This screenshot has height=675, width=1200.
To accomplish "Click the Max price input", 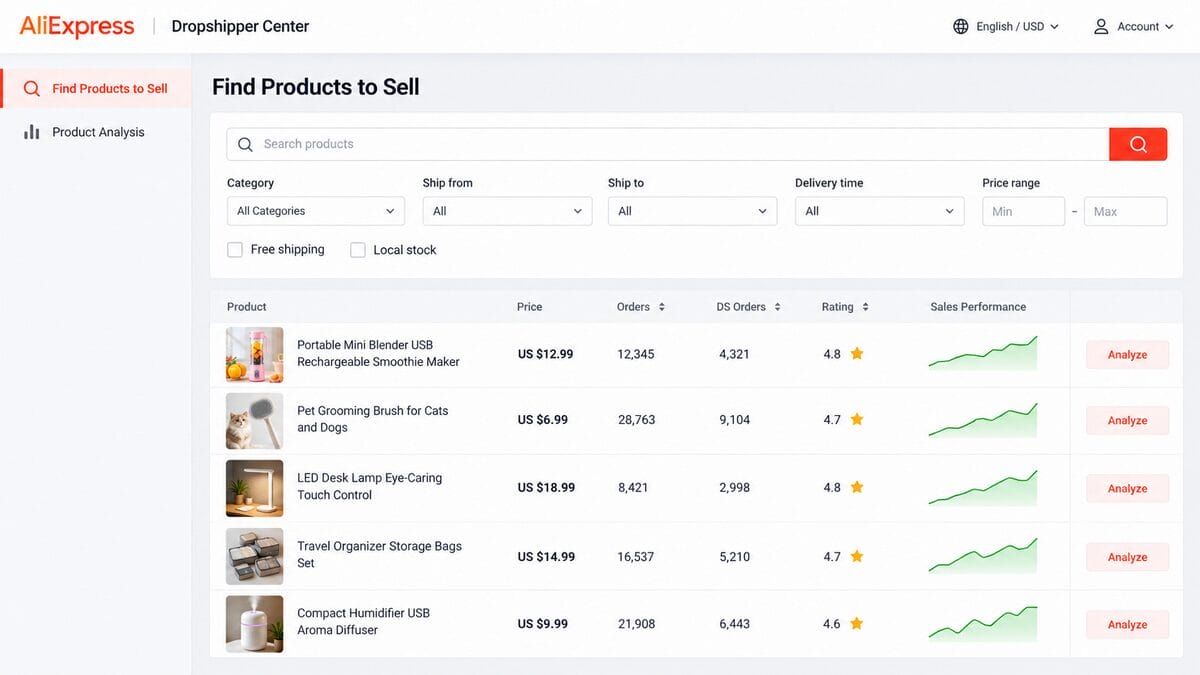I will [x=1125, y=211].
